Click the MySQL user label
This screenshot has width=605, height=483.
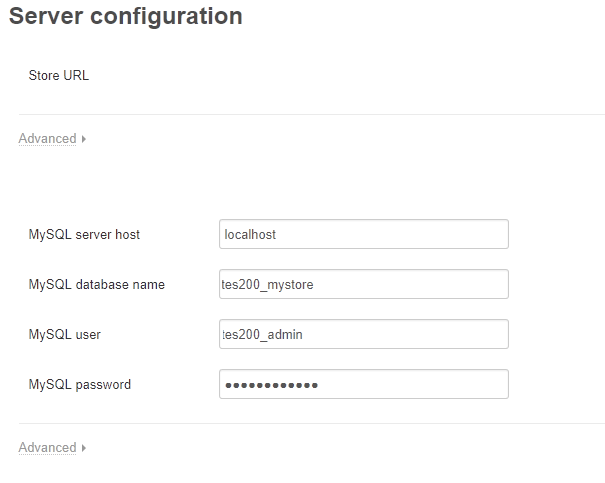click(x=64, y=334)
